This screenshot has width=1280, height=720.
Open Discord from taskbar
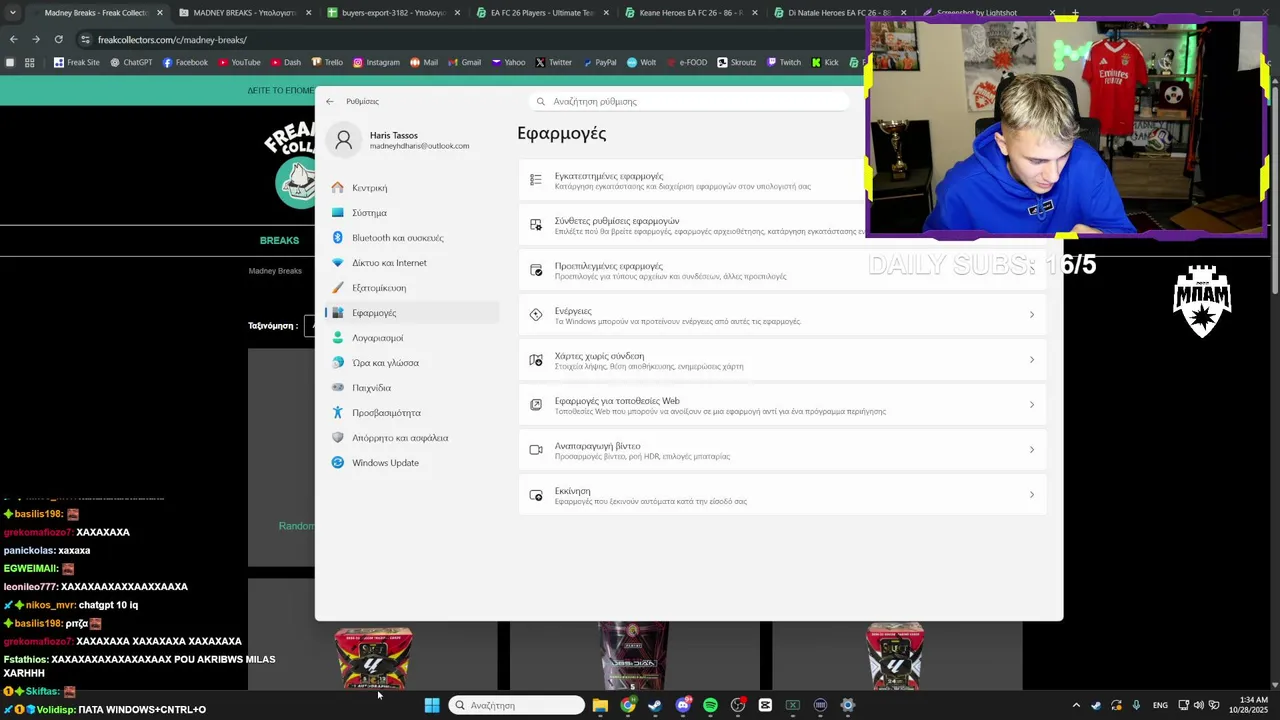coord(683,705)
